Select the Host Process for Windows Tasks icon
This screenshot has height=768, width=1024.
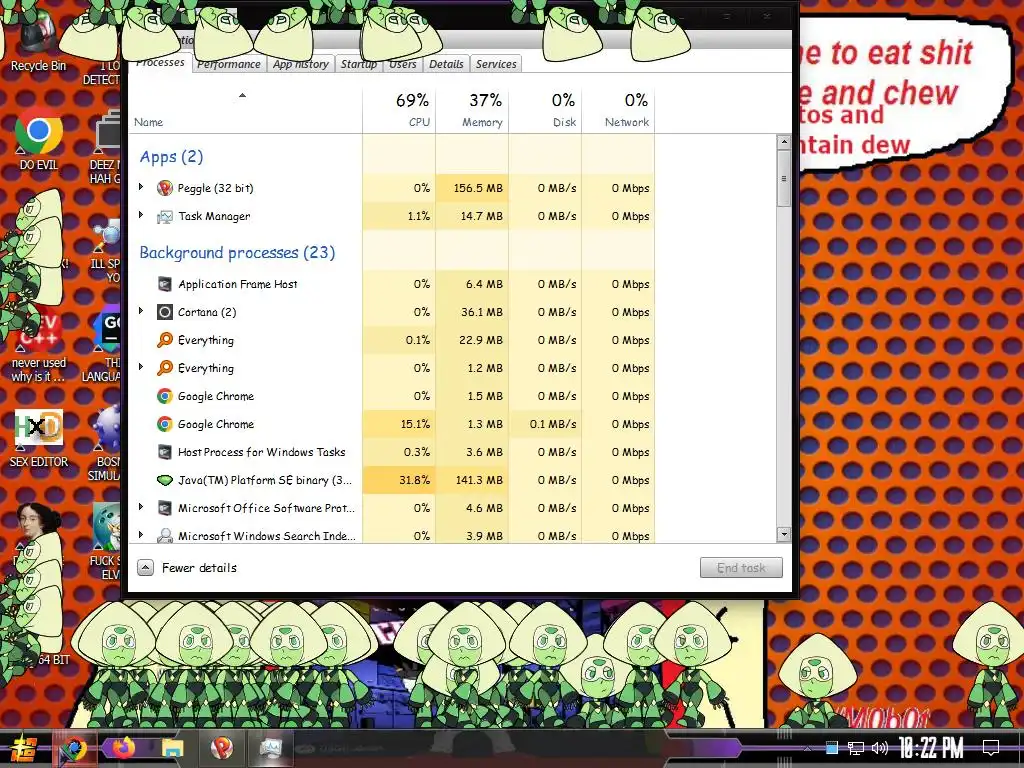(165, 452)
